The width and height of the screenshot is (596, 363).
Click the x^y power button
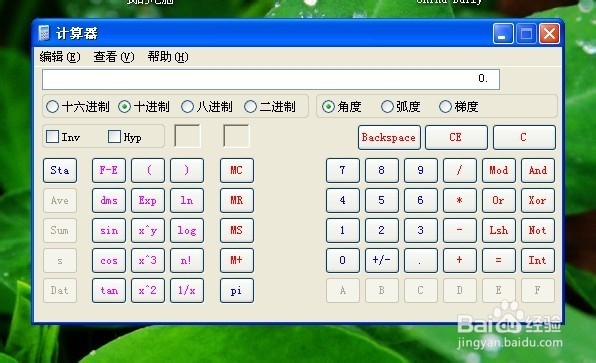point(148,230)
